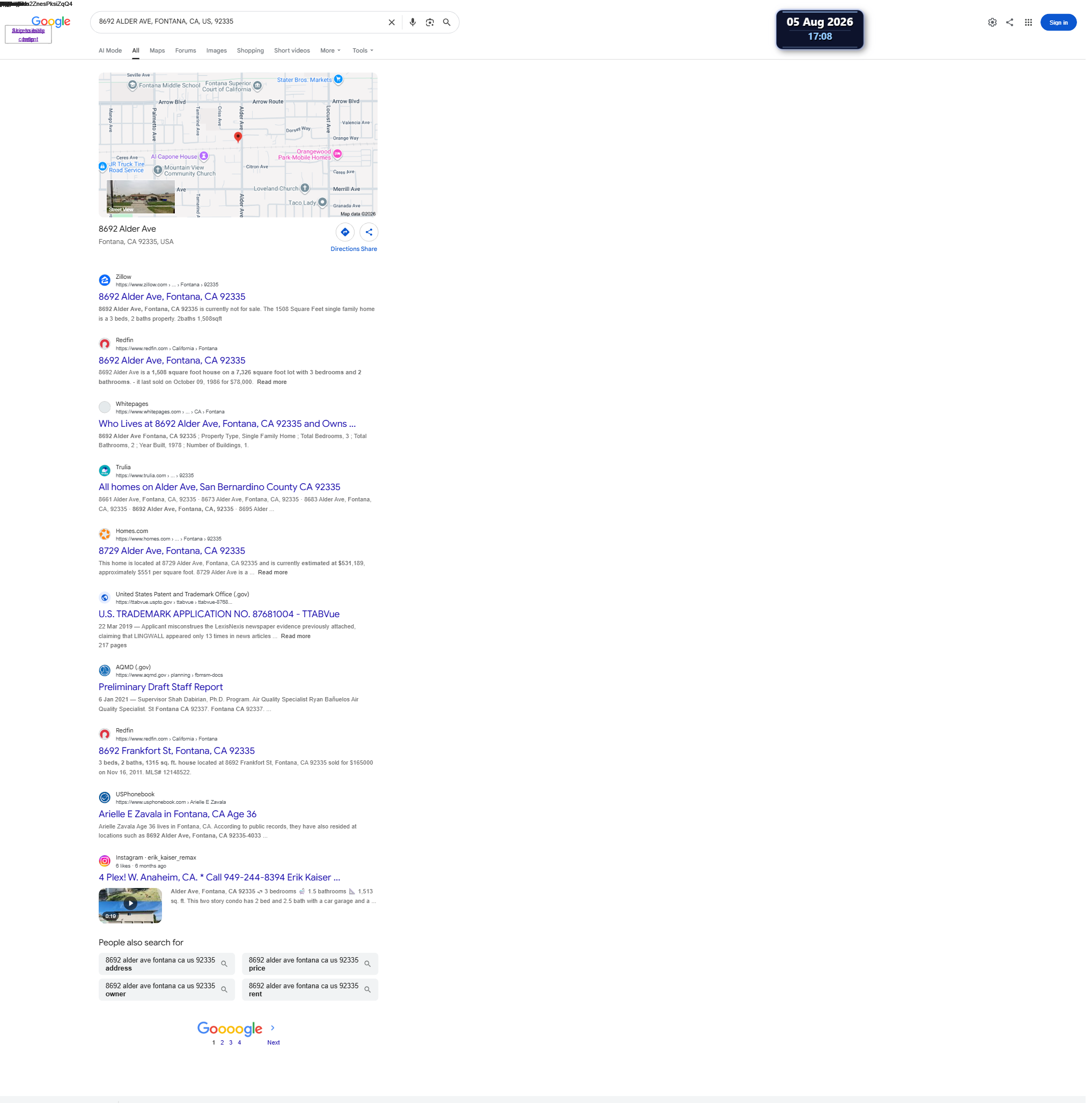Click the Google logo
This screenshot has width=1092, height=1103.
tap(51, 21)
